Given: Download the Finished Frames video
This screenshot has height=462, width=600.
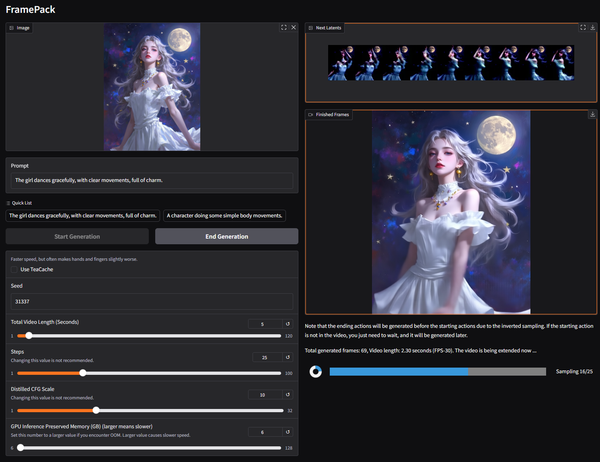Looking at the screenshot, I should coord(593,114).
